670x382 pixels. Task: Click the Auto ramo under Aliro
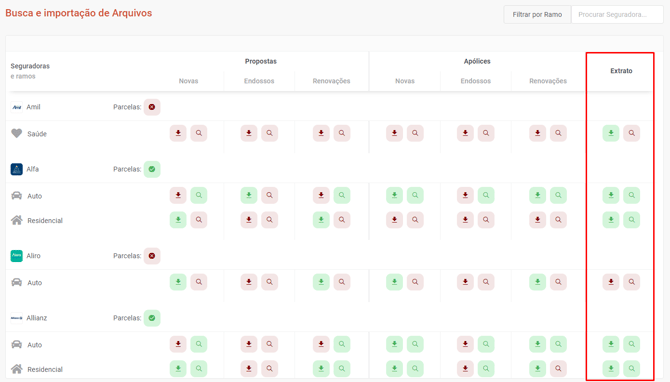(35, 282)
